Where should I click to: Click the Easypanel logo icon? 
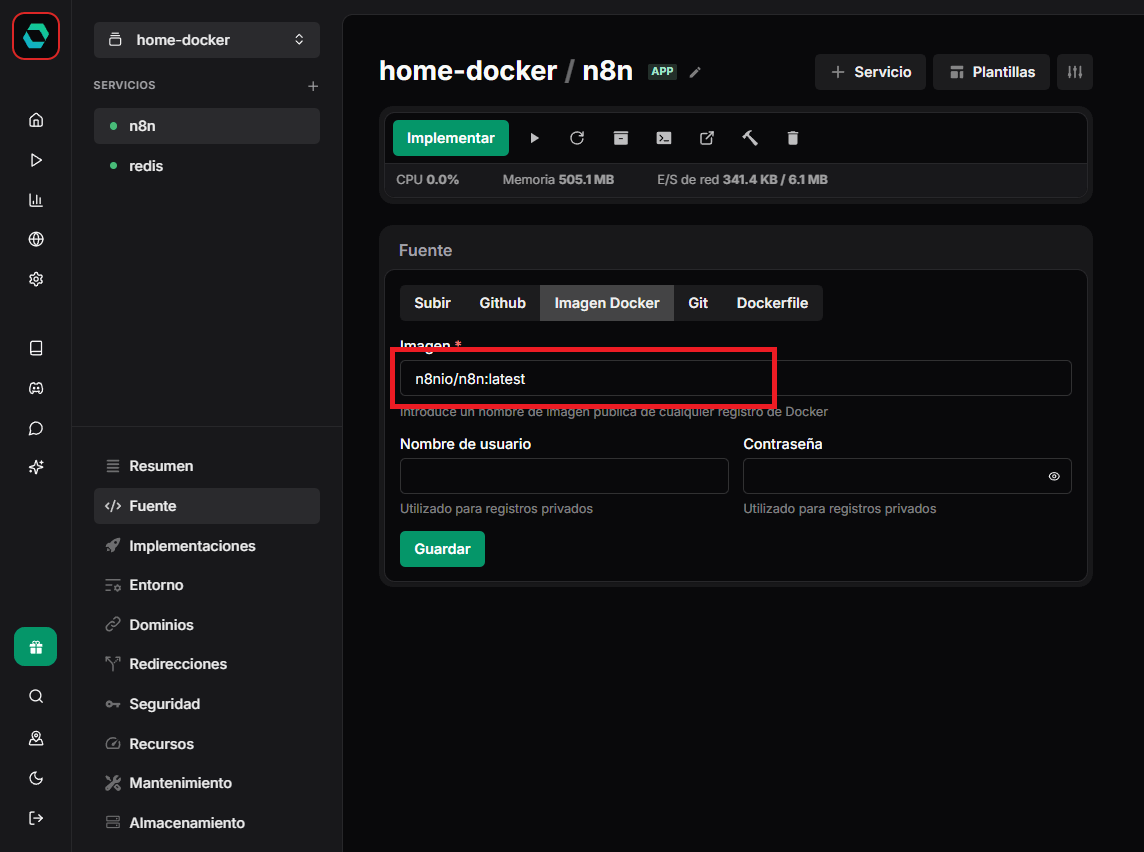36,36
